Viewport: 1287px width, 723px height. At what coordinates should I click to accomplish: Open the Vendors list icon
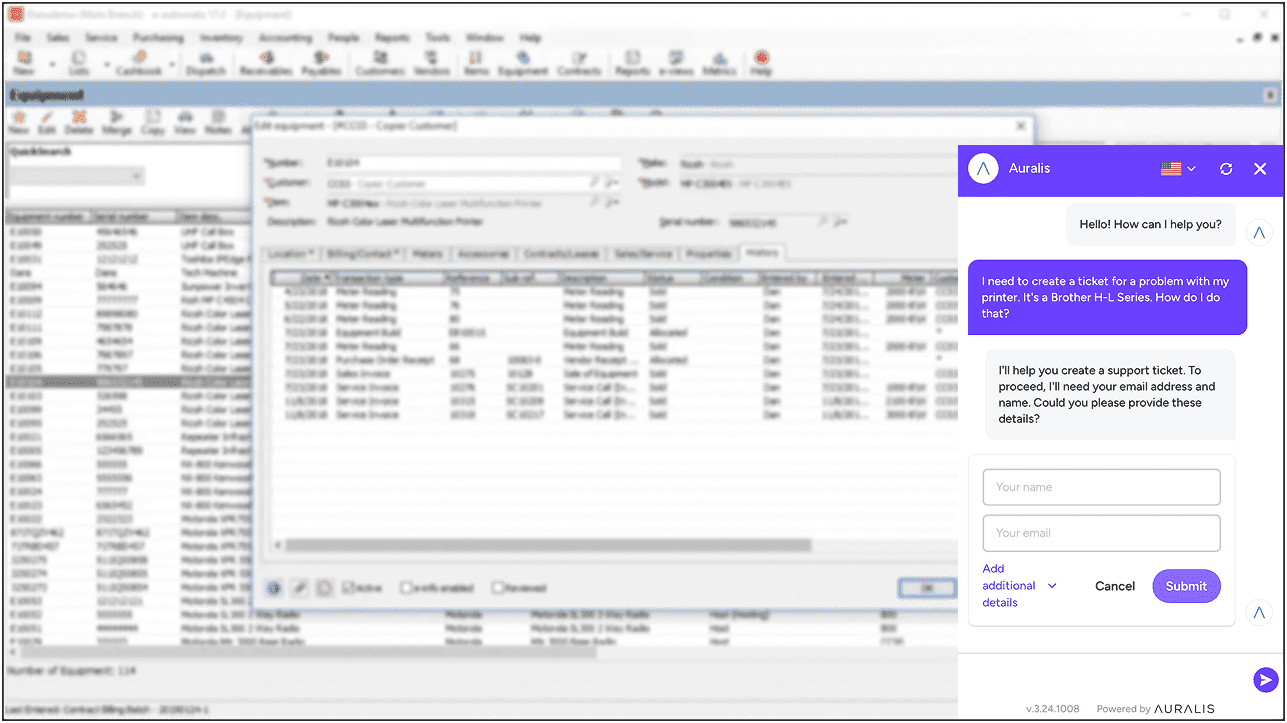click(431, 63)
